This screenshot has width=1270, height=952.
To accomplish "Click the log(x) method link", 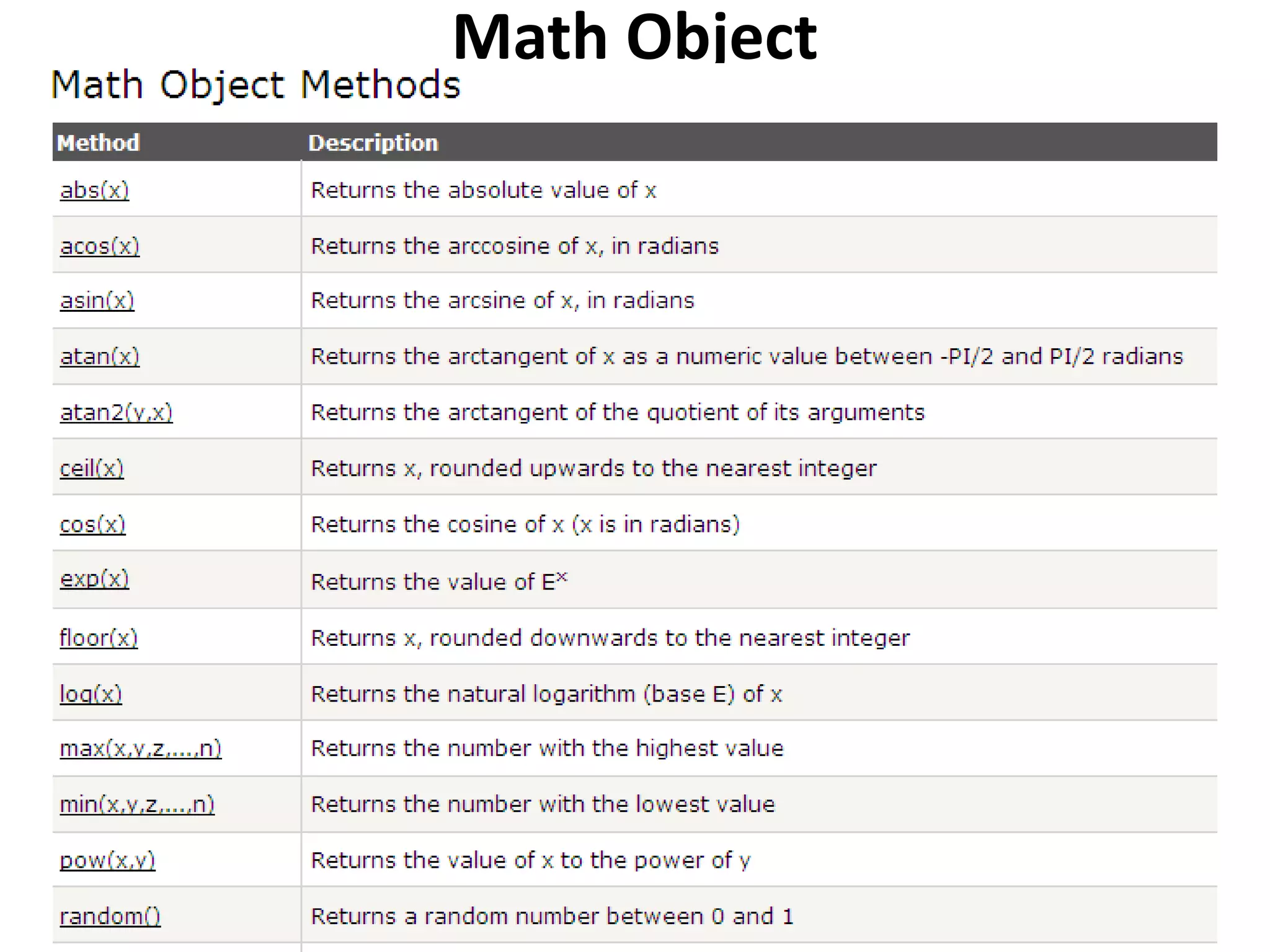I will pyautogui.click(x=91, y=694).
